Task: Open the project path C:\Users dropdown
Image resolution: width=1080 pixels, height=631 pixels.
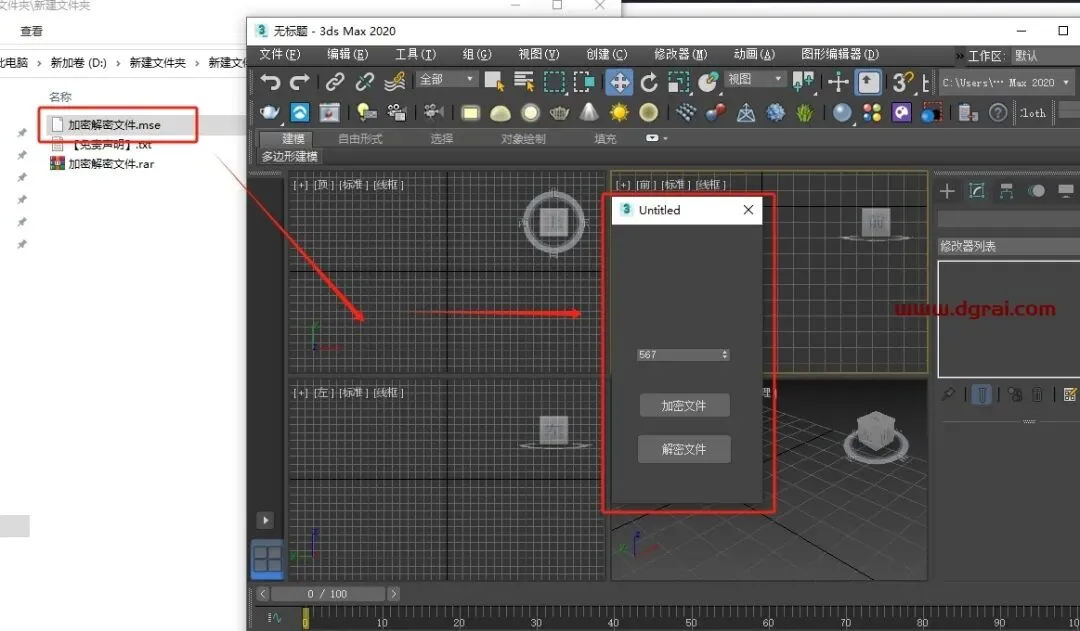Action: point(1005,83)
